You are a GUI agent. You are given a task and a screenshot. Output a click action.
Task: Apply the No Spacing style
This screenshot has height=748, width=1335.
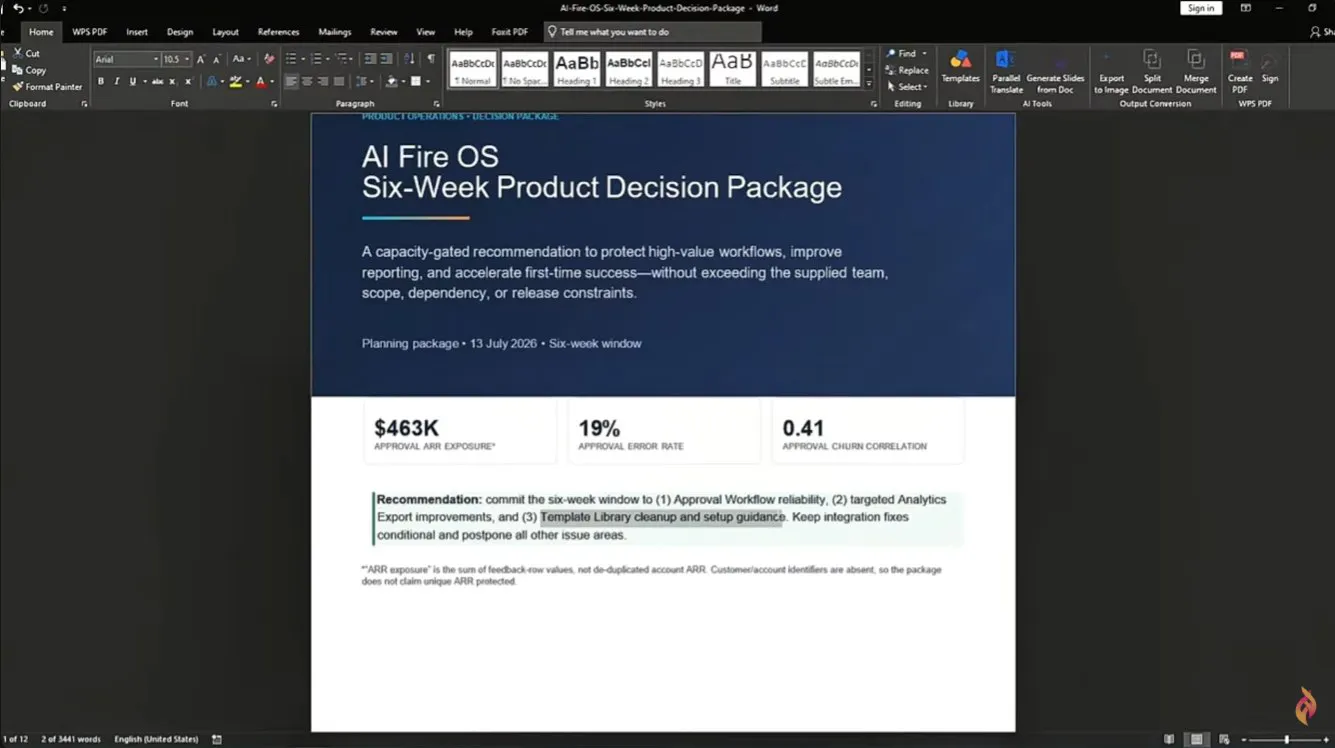coord(525,69)
